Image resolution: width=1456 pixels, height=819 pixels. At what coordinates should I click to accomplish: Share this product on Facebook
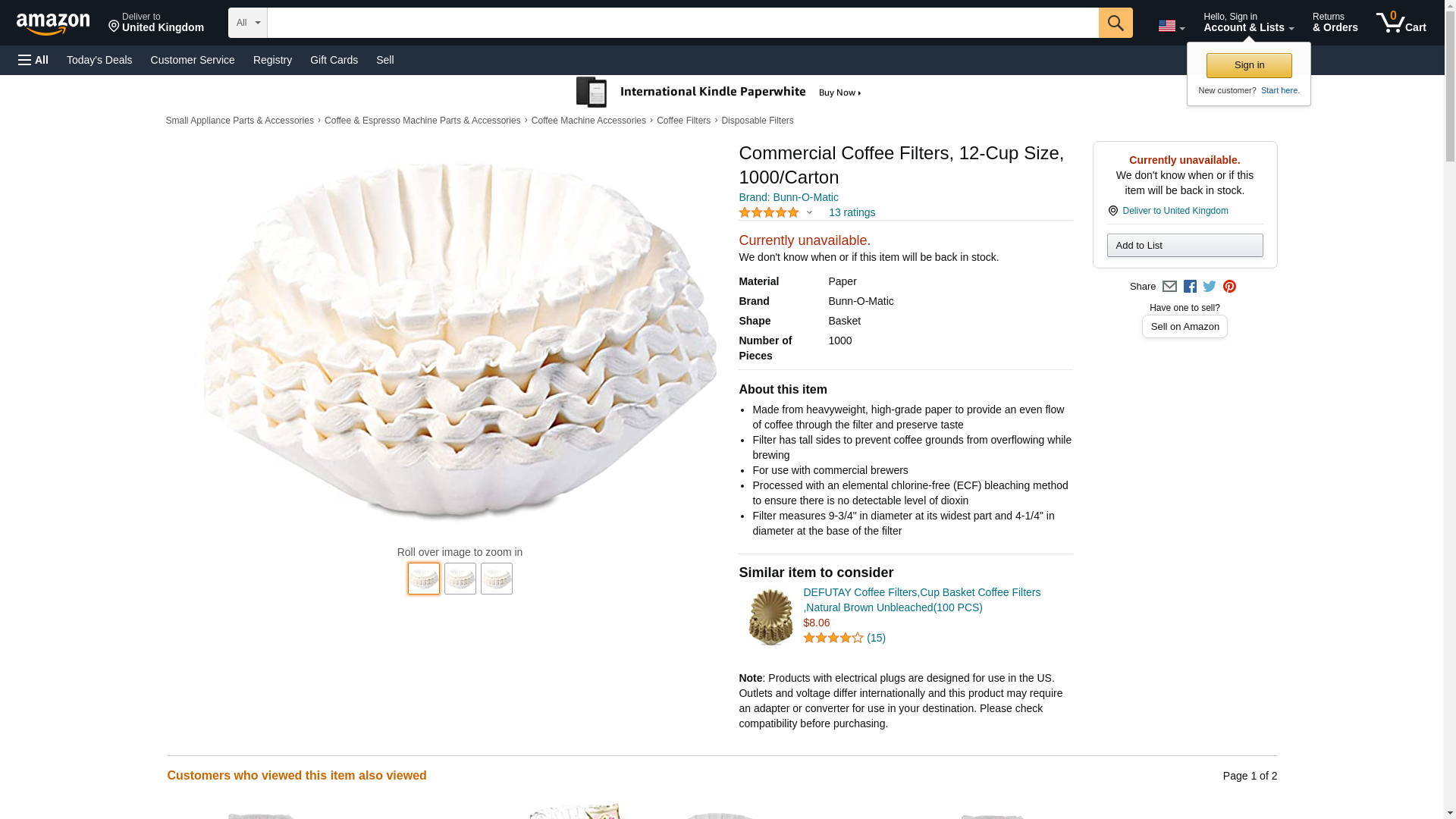1190,287
